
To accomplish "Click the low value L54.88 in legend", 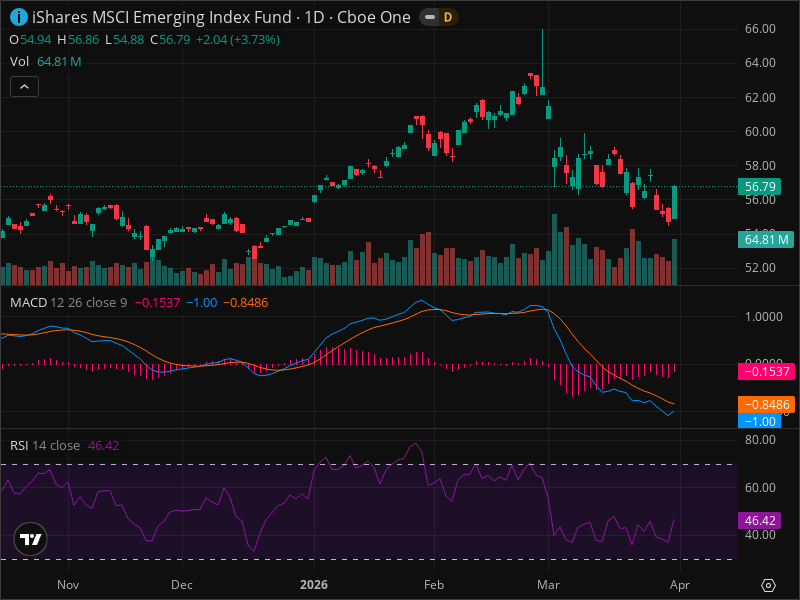I will (x=124, y=40).
